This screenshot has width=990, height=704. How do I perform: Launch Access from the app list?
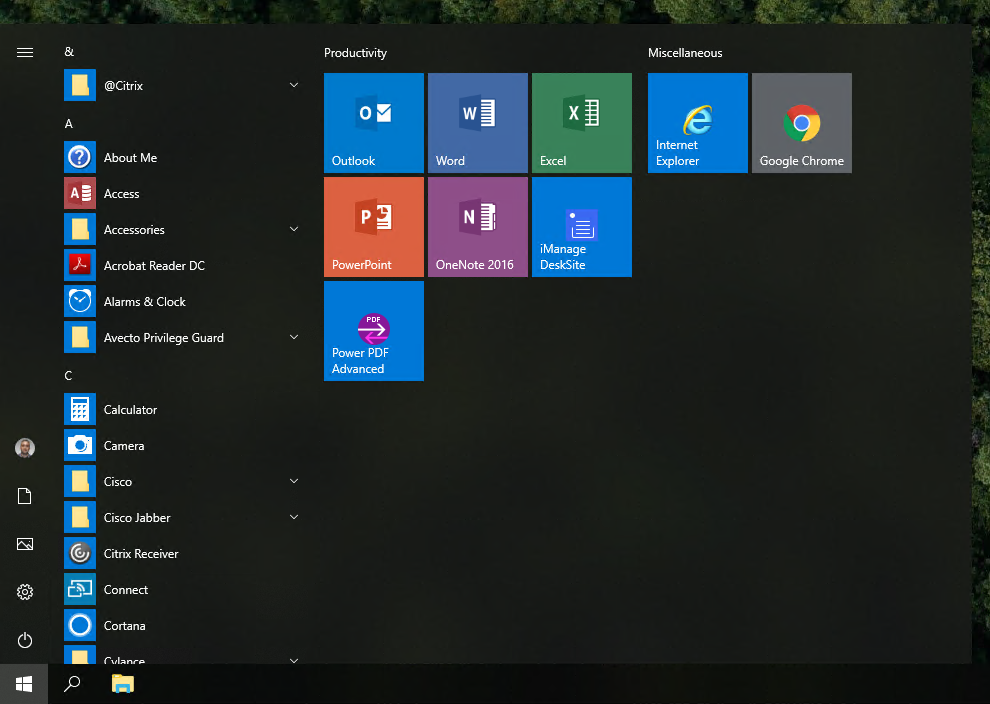(x=183, y=193)
